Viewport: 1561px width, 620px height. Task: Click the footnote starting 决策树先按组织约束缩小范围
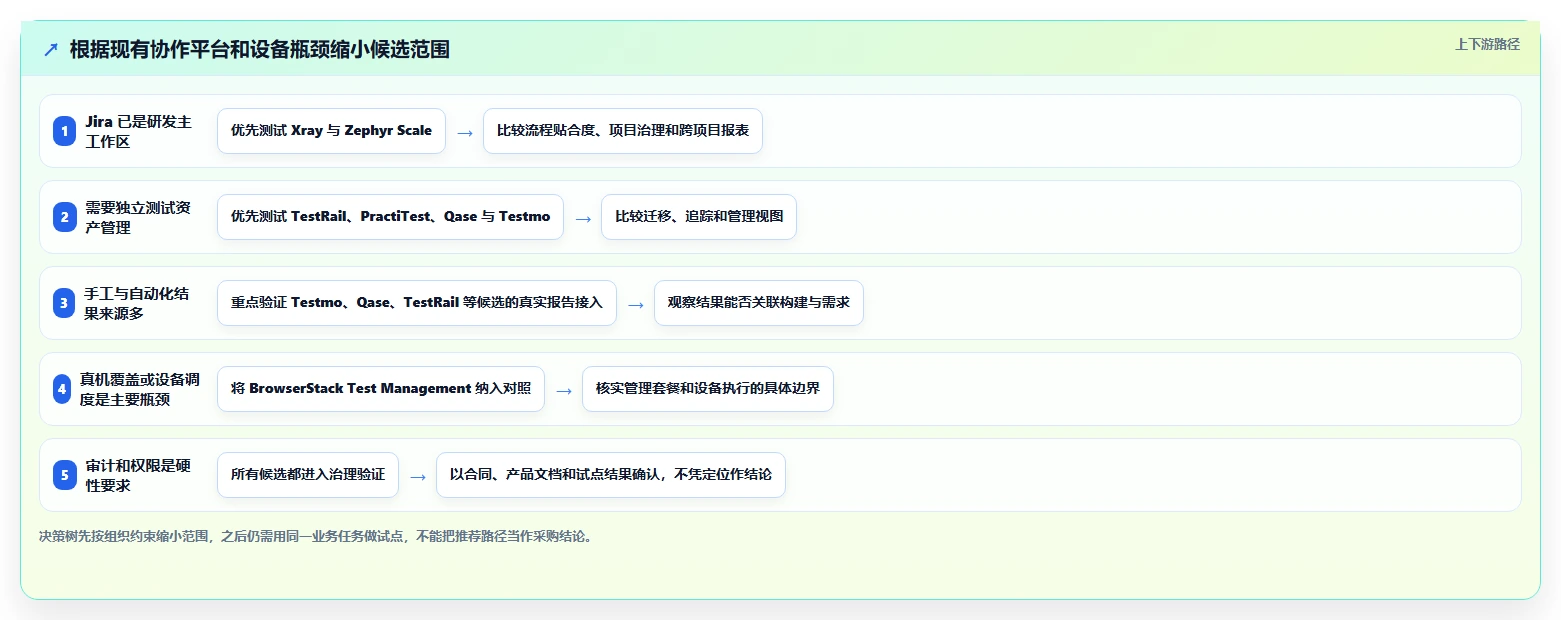(318, 536)
